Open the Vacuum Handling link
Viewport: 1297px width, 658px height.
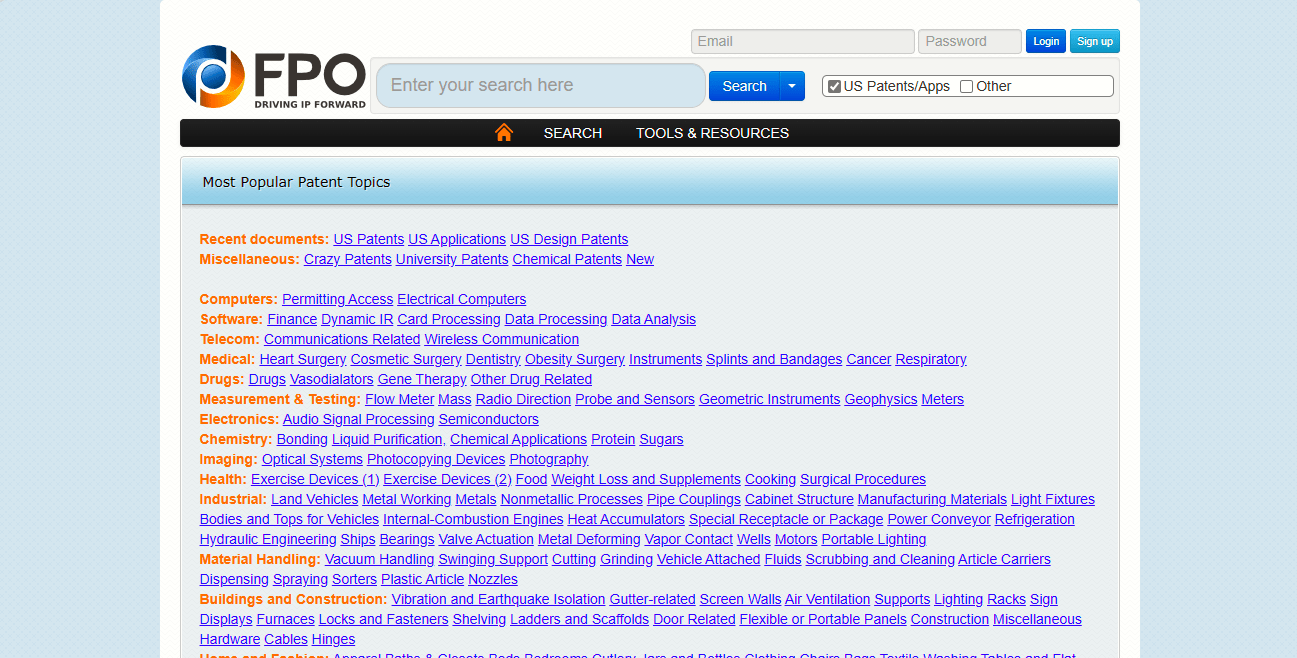pyautogui.click(x=379, y=559)
